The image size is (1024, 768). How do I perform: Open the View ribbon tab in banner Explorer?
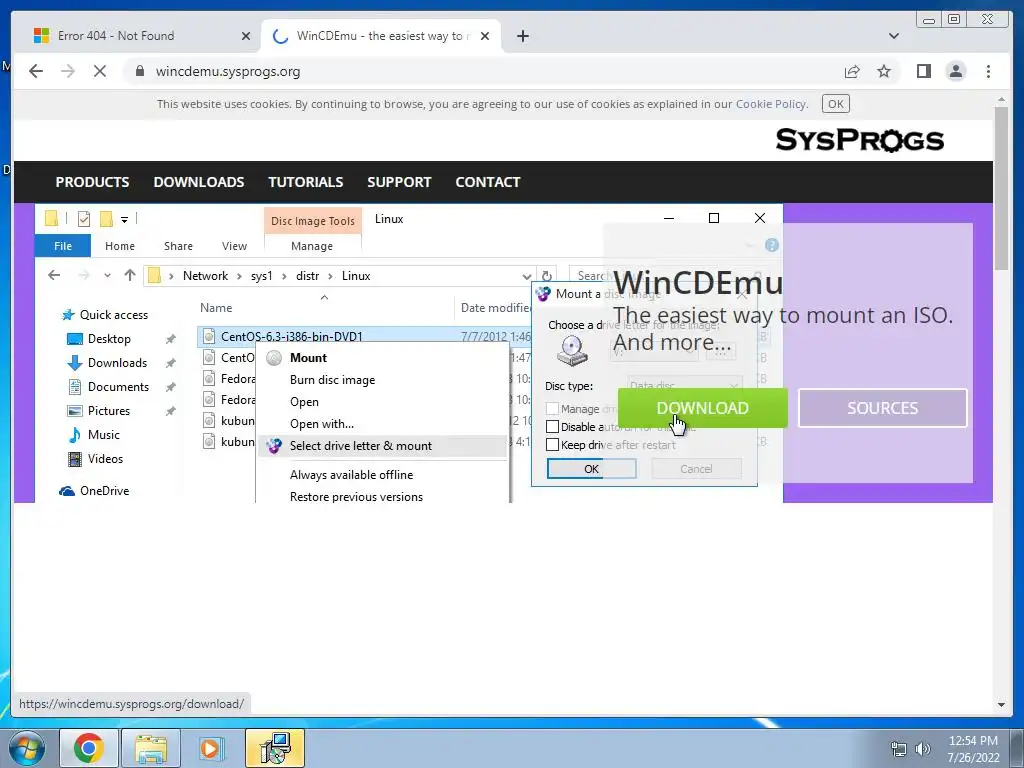click(234, 246)
